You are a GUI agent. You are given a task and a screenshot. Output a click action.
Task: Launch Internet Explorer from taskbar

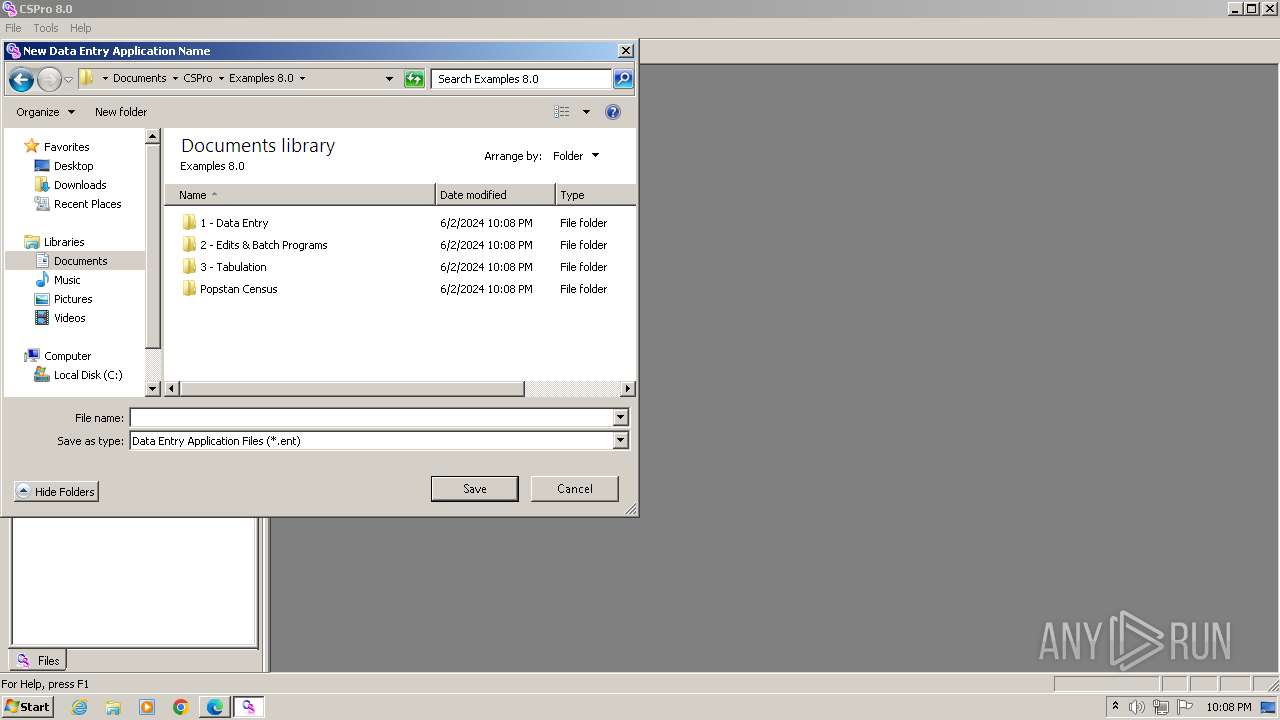[80, 707]
